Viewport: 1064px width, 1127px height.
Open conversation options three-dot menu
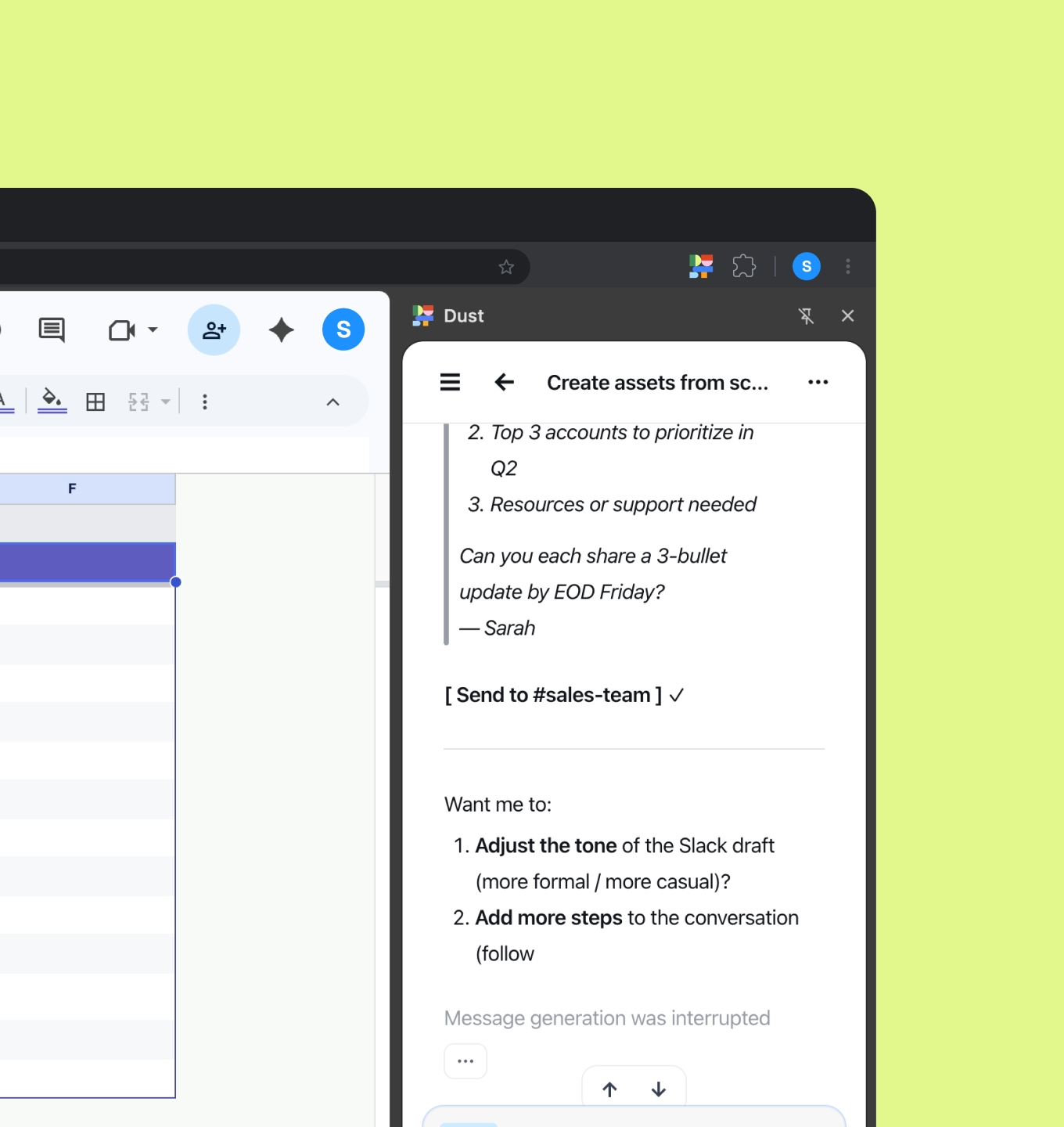(818, 382)
